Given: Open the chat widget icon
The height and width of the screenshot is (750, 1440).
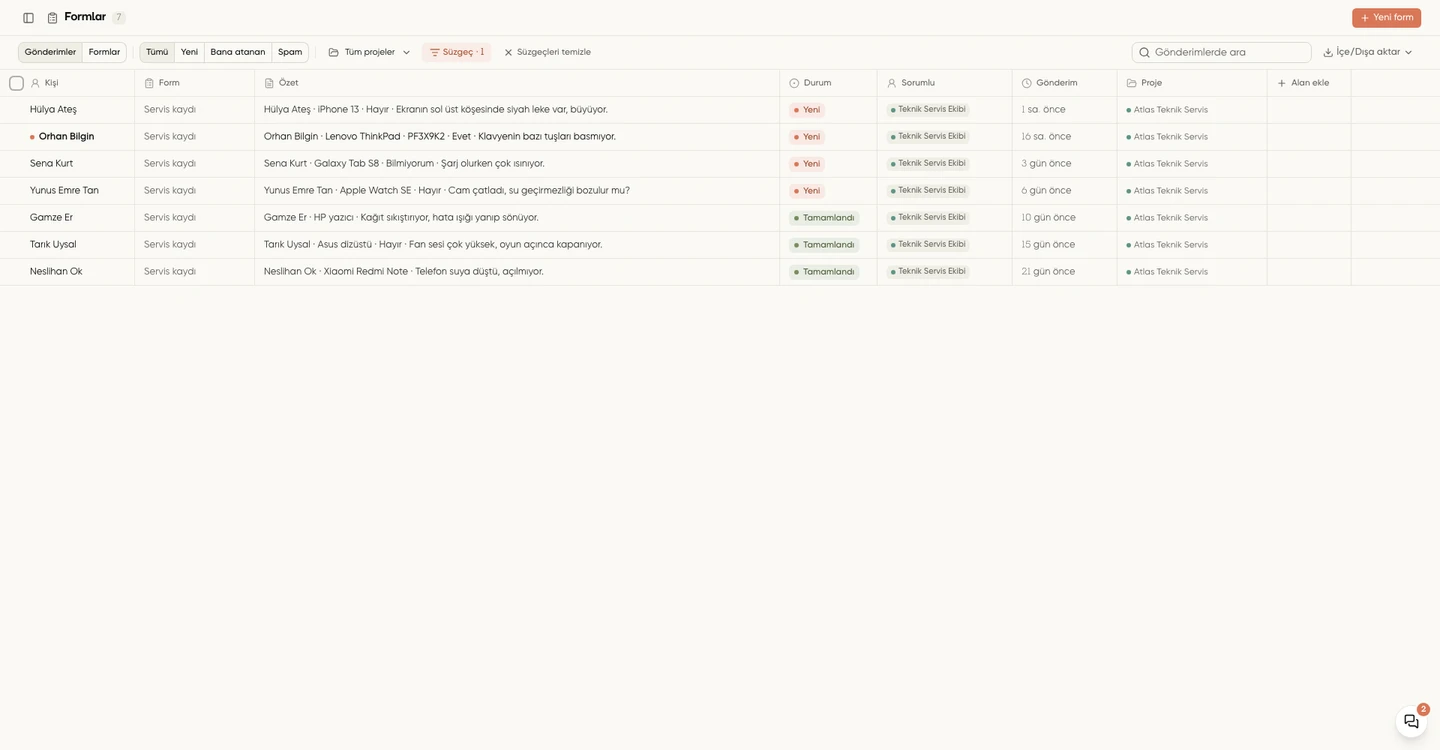Looking at the screenshot, I should (1411, 722).
